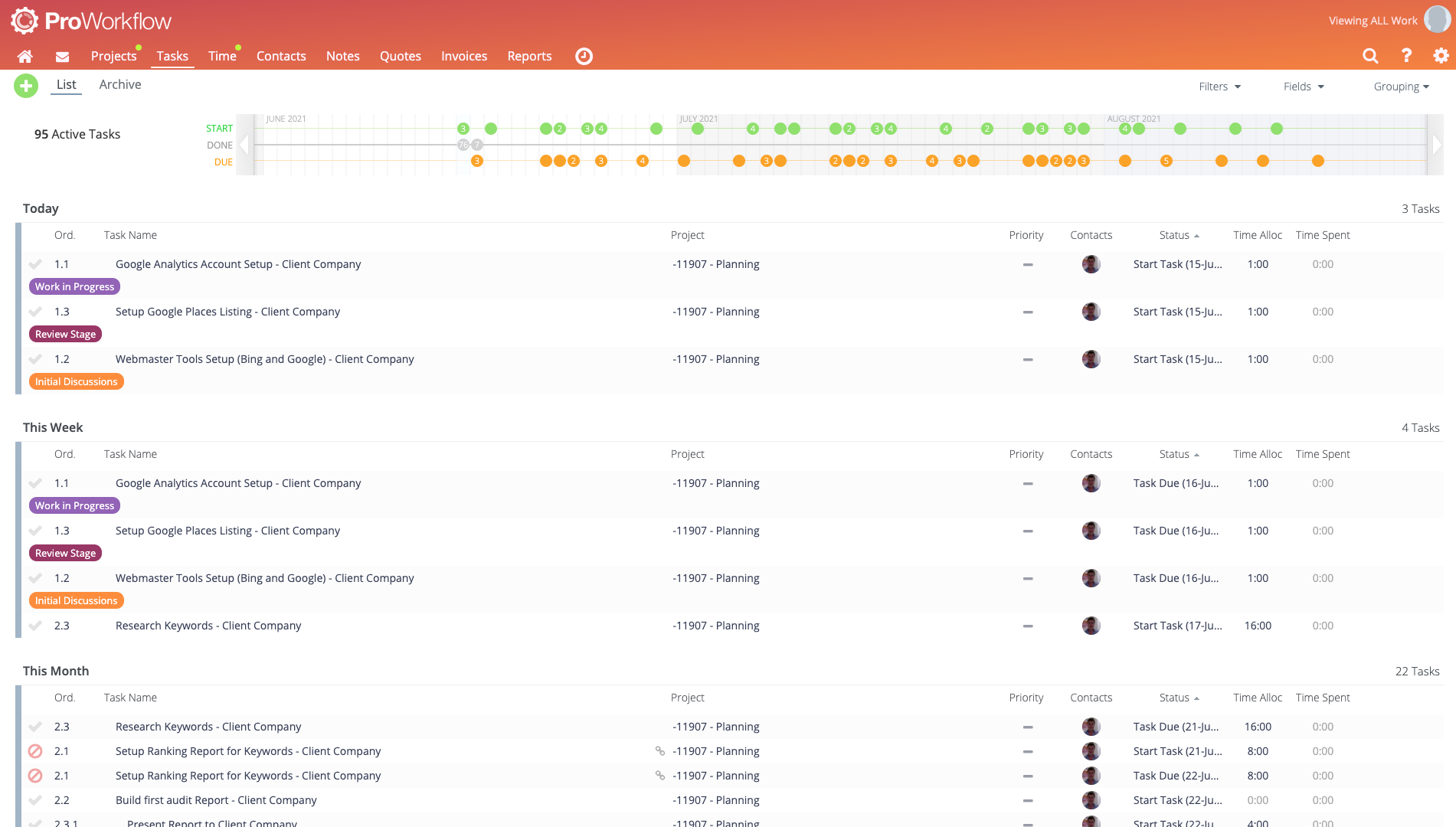Mark This Month's Research Keywords task complete
Image resolution: width=1456 pixels, height=827 pixels.
35,727
